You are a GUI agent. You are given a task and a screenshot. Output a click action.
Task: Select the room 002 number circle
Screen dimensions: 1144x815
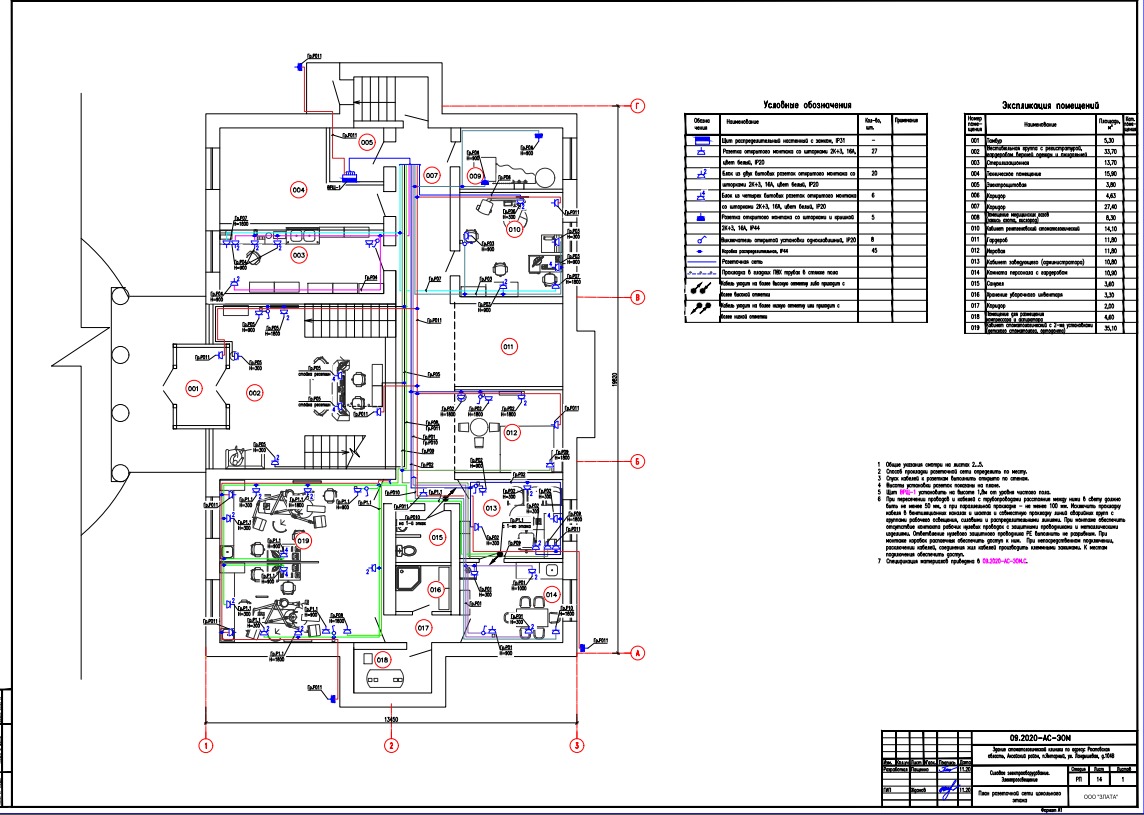point(255,393)
